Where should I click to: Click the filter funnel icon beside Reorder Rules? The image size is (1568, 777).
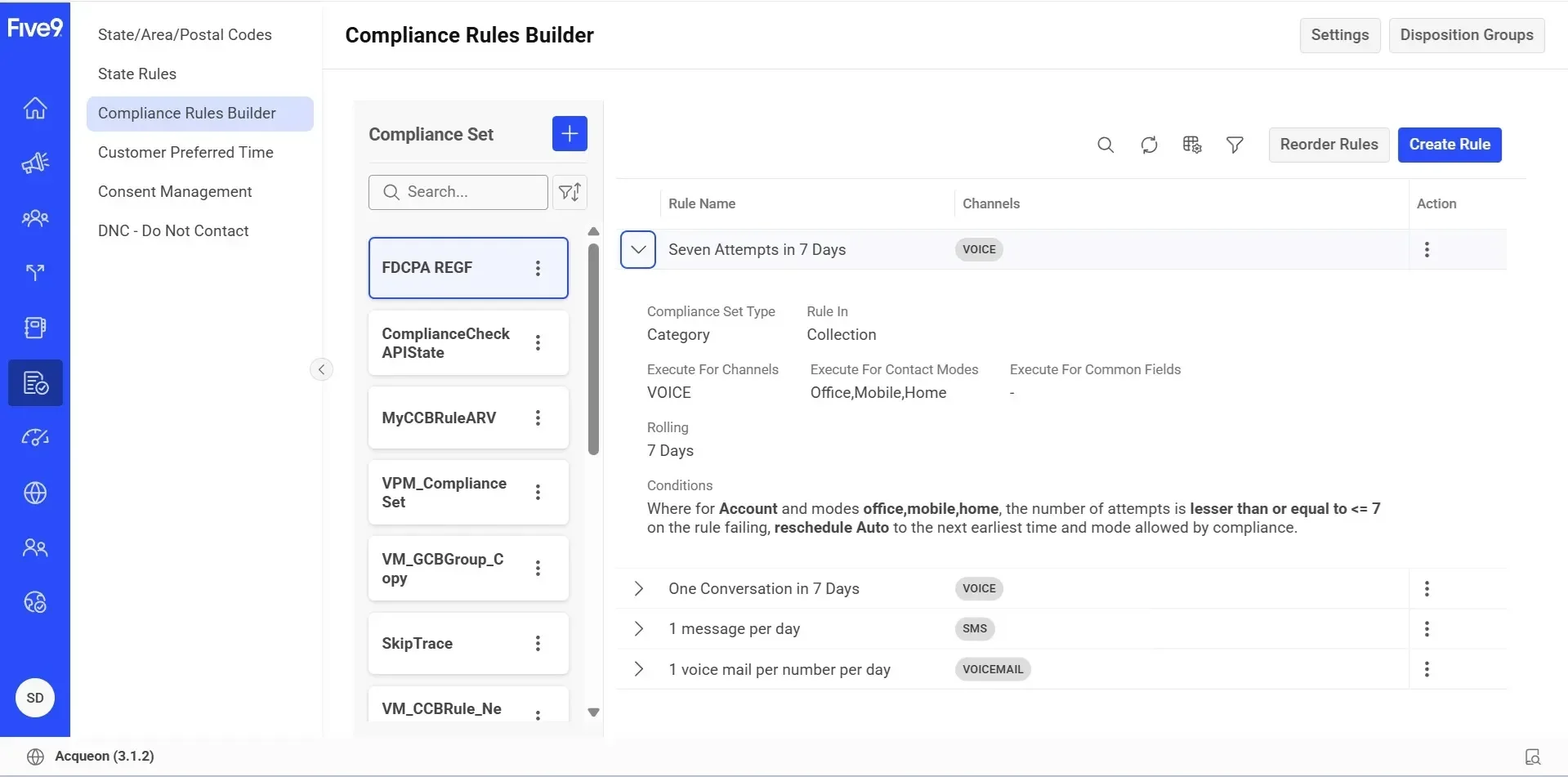(1235, 145)
